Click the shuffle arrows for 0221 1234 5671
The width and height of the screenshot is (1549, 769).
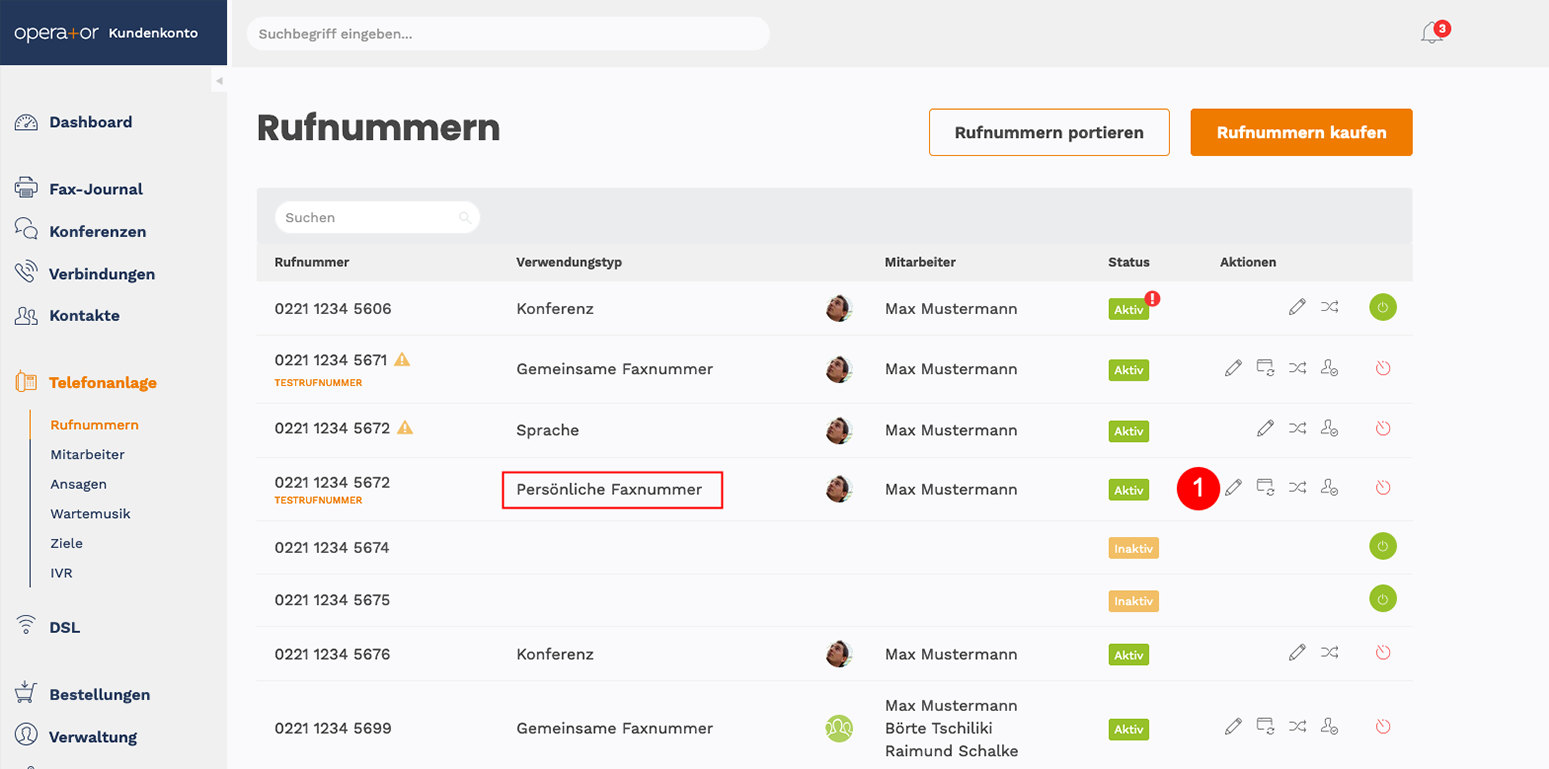click(1297, 368)
